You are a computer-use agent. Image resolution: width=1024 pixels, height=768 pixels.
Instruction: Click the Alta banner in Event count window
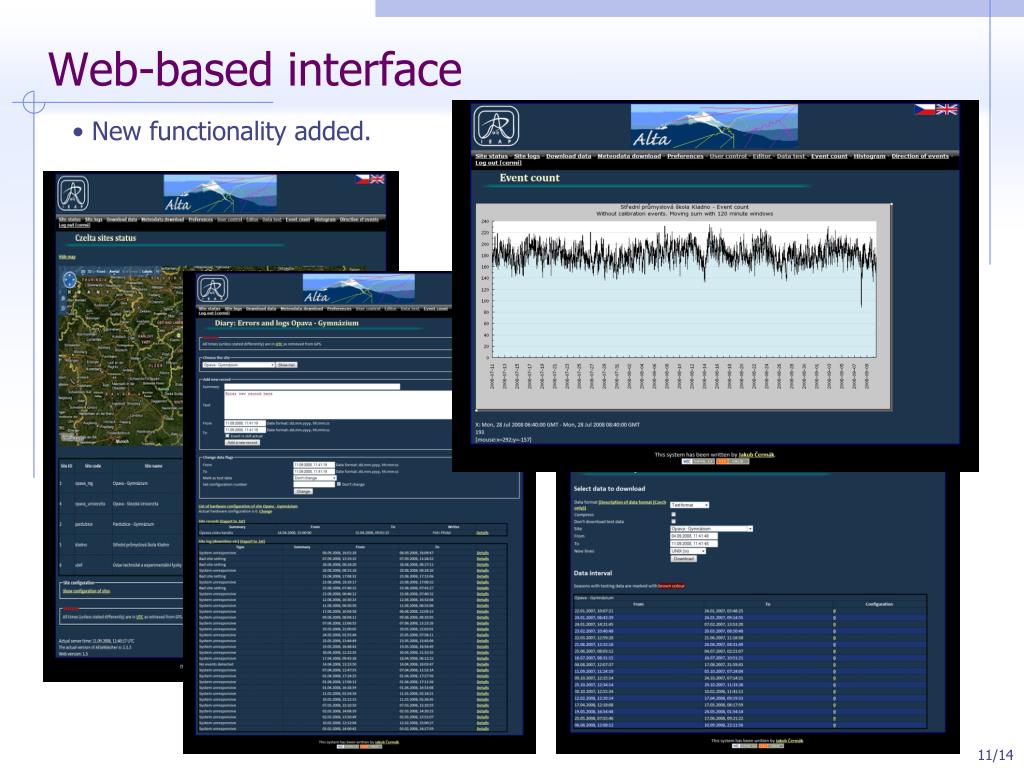(714, 127)
